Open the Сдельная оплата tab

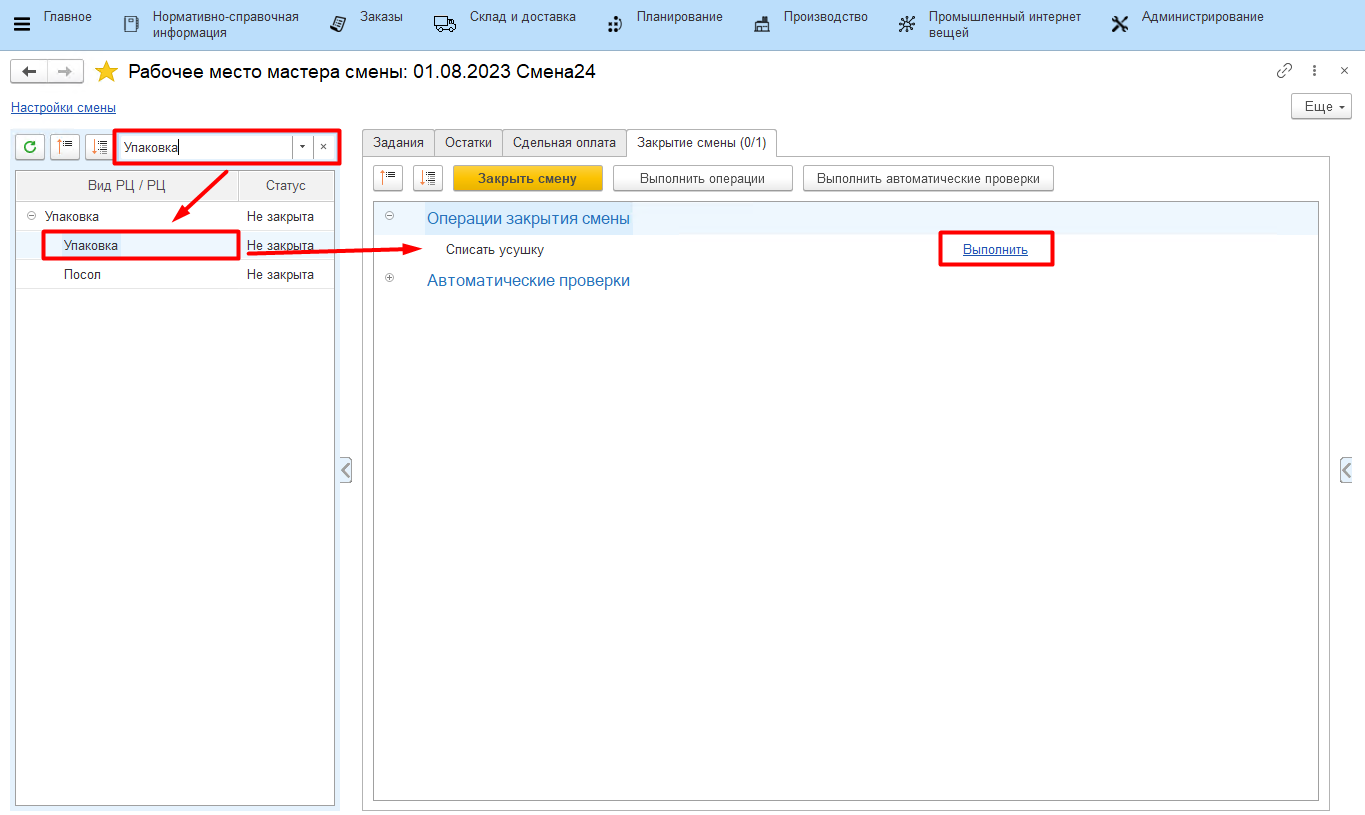[564, 143]
